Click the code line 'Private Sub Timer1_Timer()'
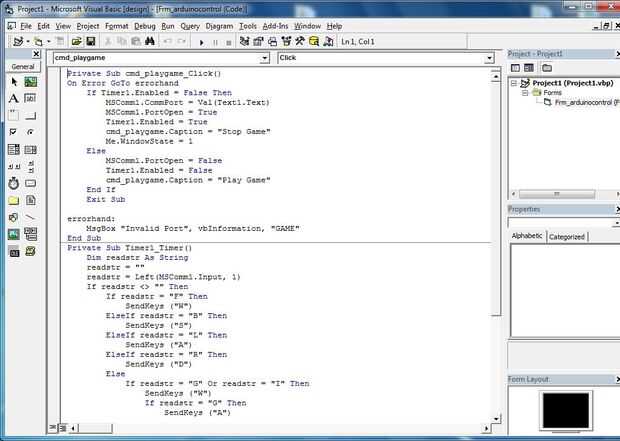The height and width of the screenshot is (441, 620). (129, 248)
